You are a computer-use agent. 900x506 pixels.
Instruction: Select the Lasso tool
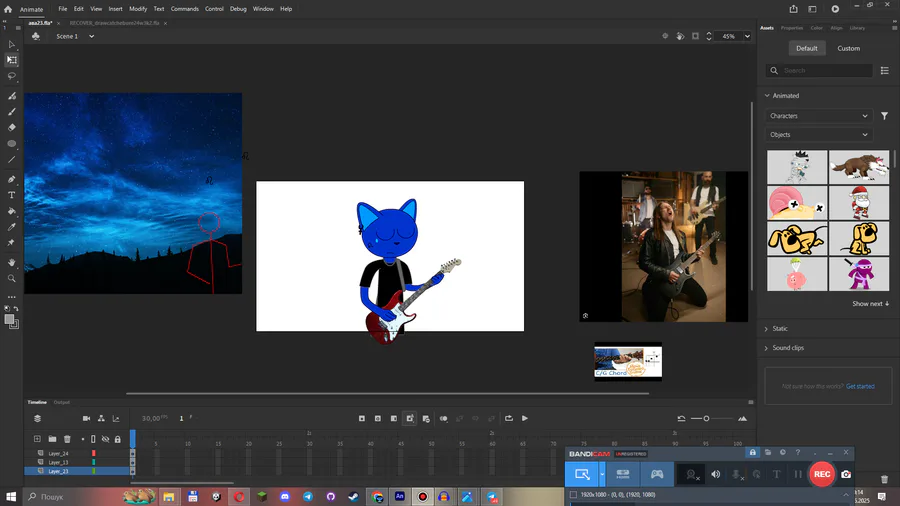pos(11,76)
